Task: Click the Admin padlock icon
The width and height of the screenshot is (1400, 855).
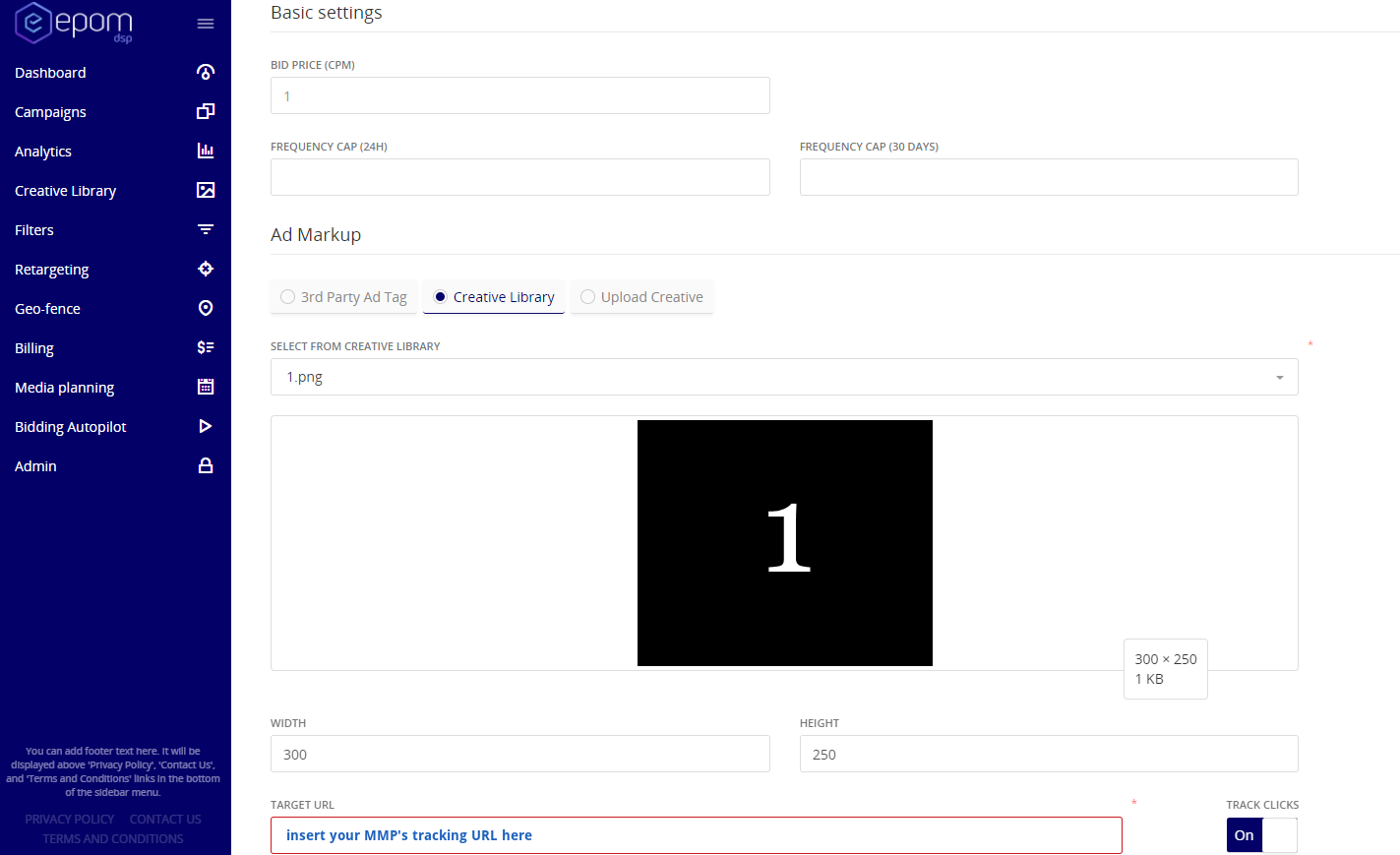Action: click(206, 465)
